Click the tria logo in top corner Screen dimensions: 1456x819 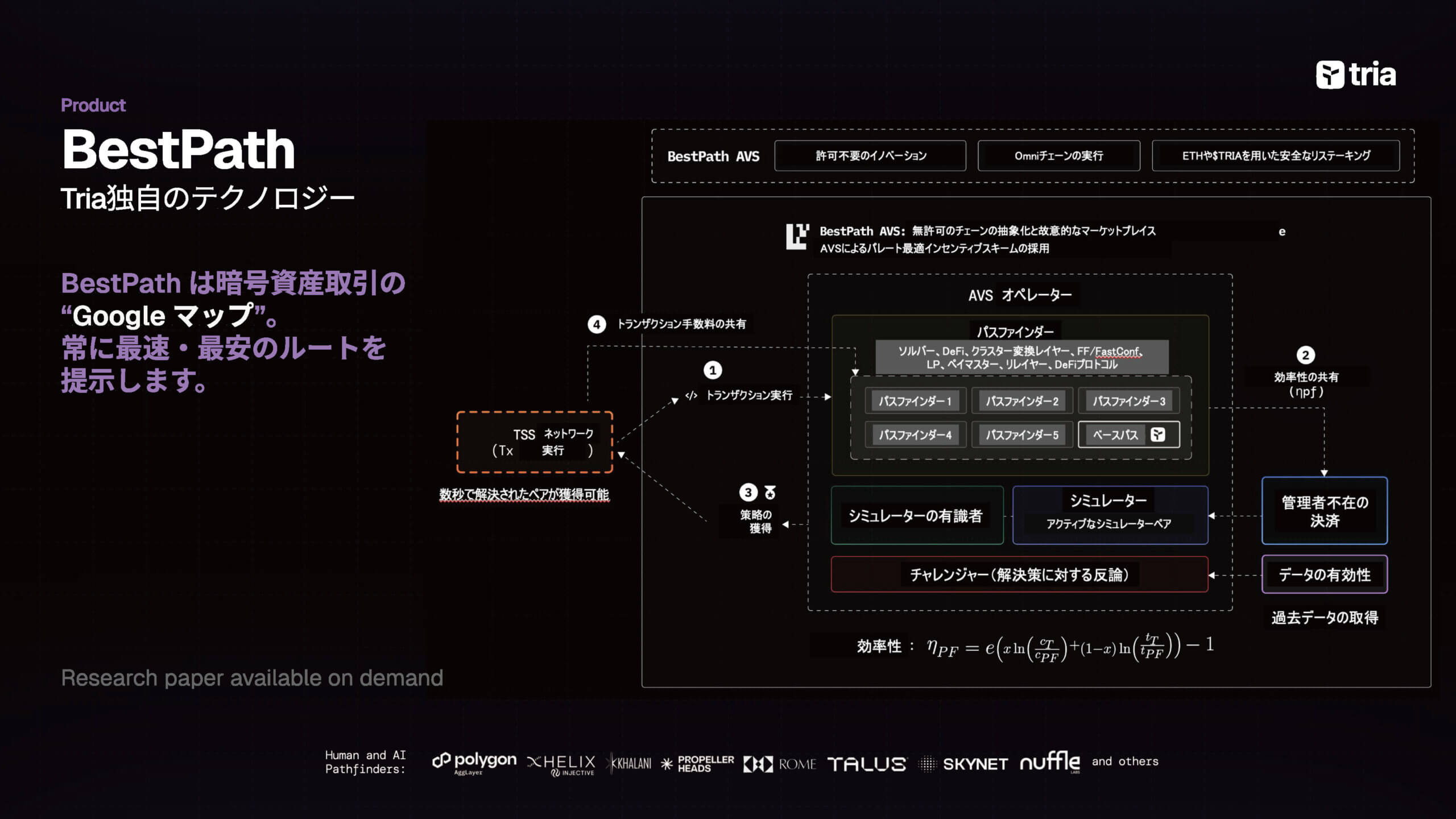coord(1355,75)
